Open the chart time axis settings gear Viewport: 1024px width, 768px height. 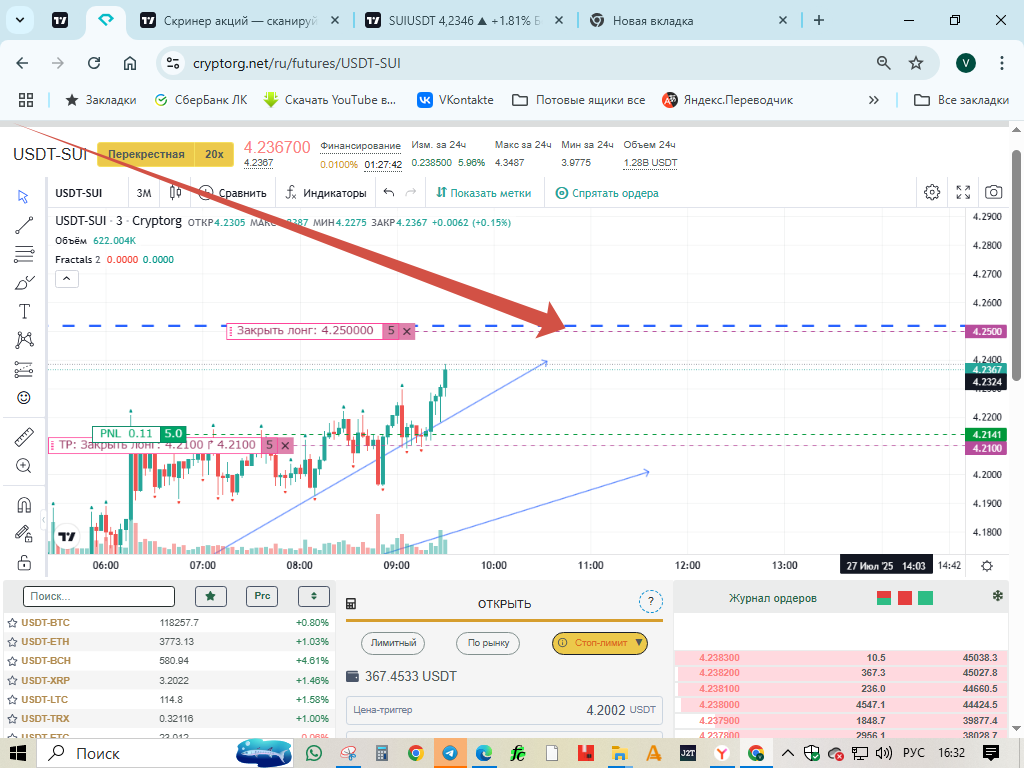coord(987,566)
